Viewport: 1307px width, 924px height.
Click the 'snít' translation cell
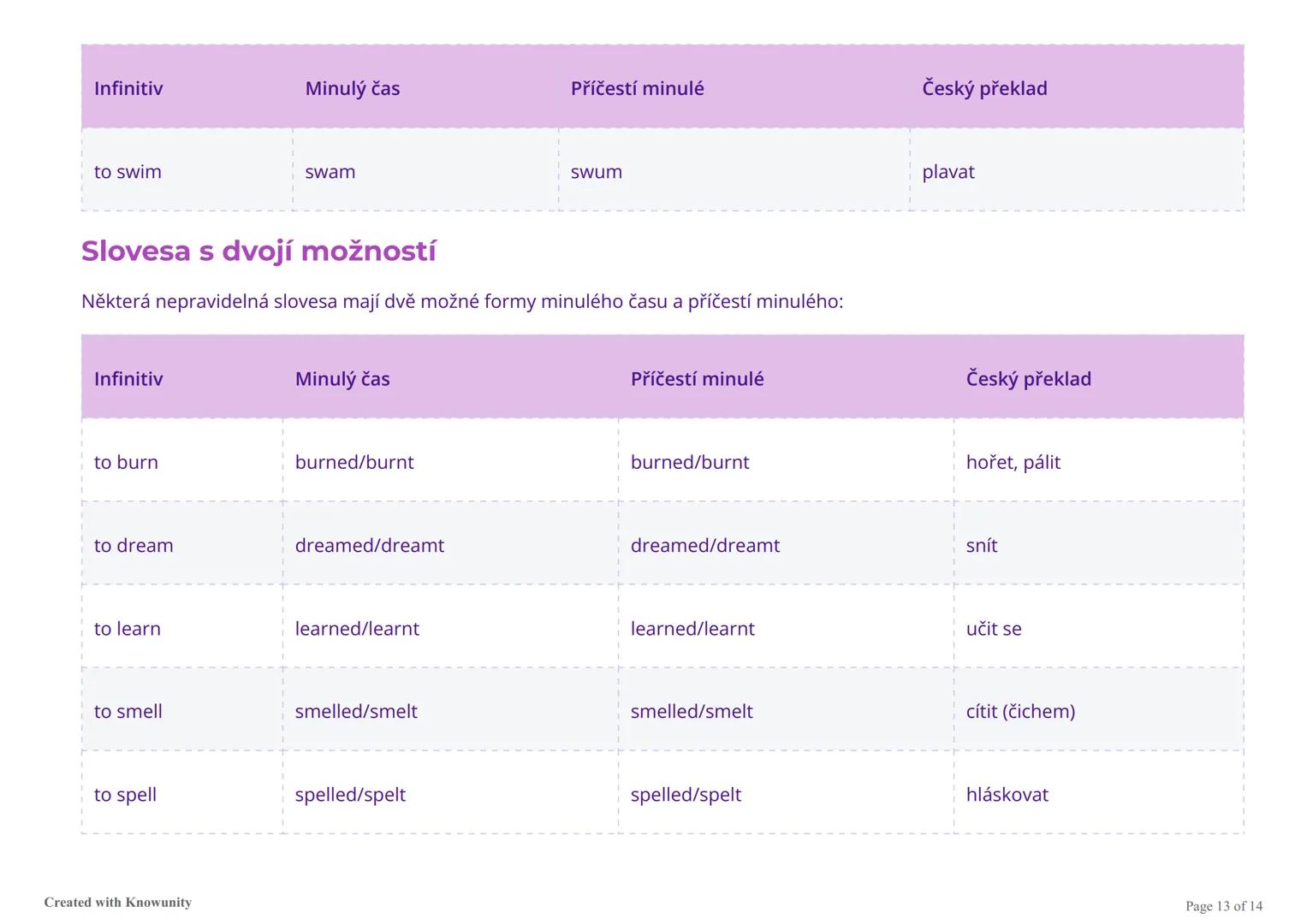click(x=982, y=545)
